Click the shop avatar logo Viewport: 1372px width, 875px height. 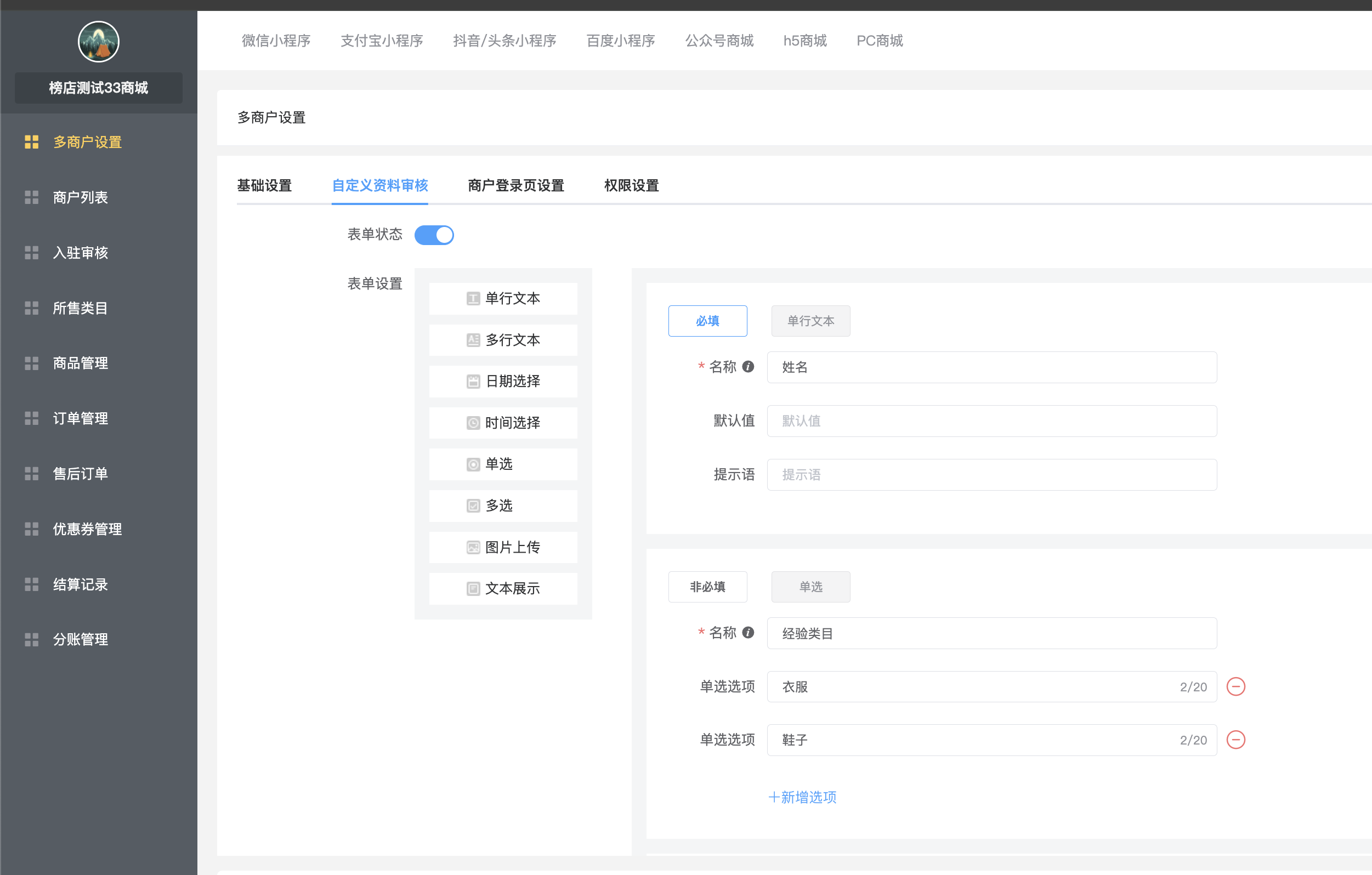pyautogui.click(x=98, y=42)
